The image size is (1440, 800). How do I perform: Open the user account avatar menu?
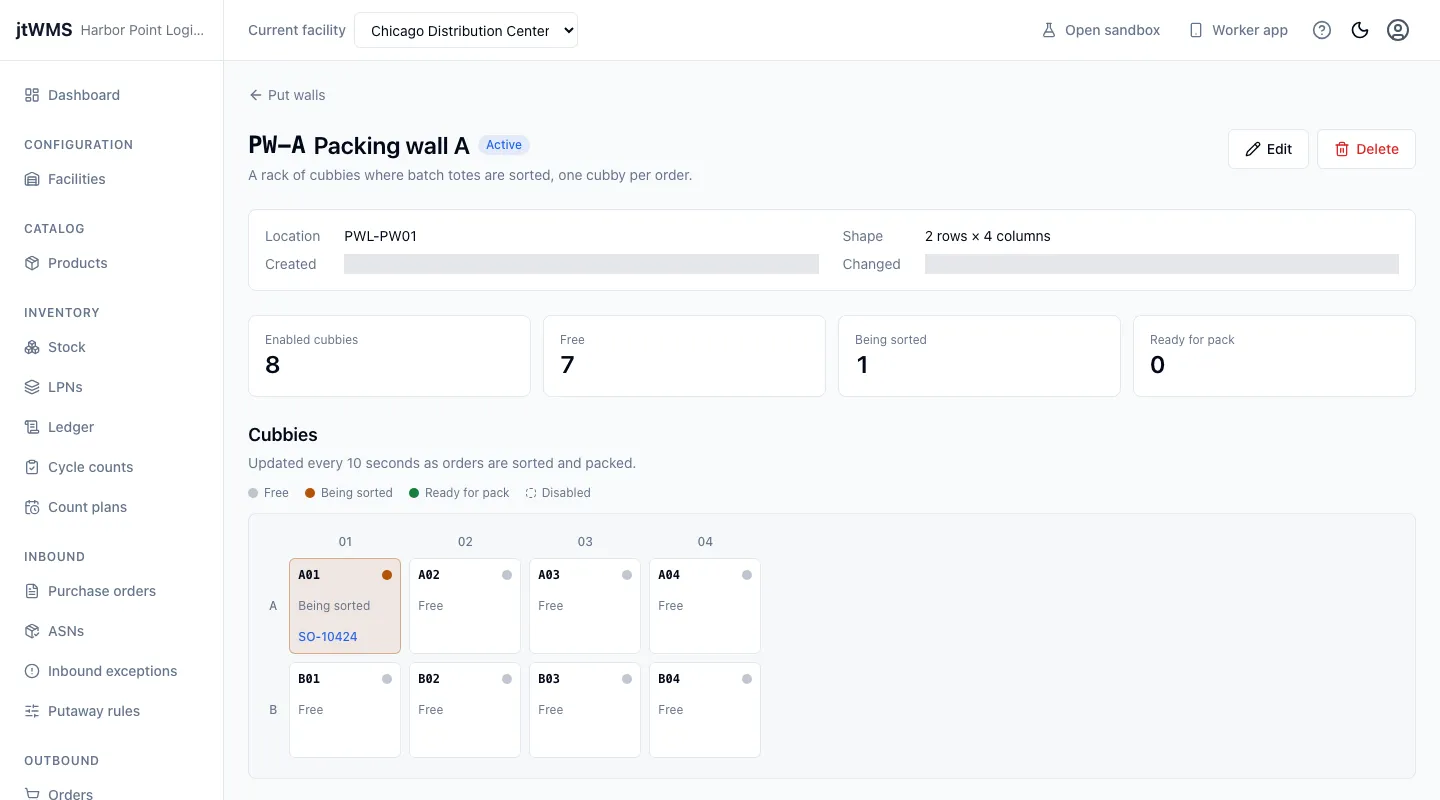(x=1398, y=30)
